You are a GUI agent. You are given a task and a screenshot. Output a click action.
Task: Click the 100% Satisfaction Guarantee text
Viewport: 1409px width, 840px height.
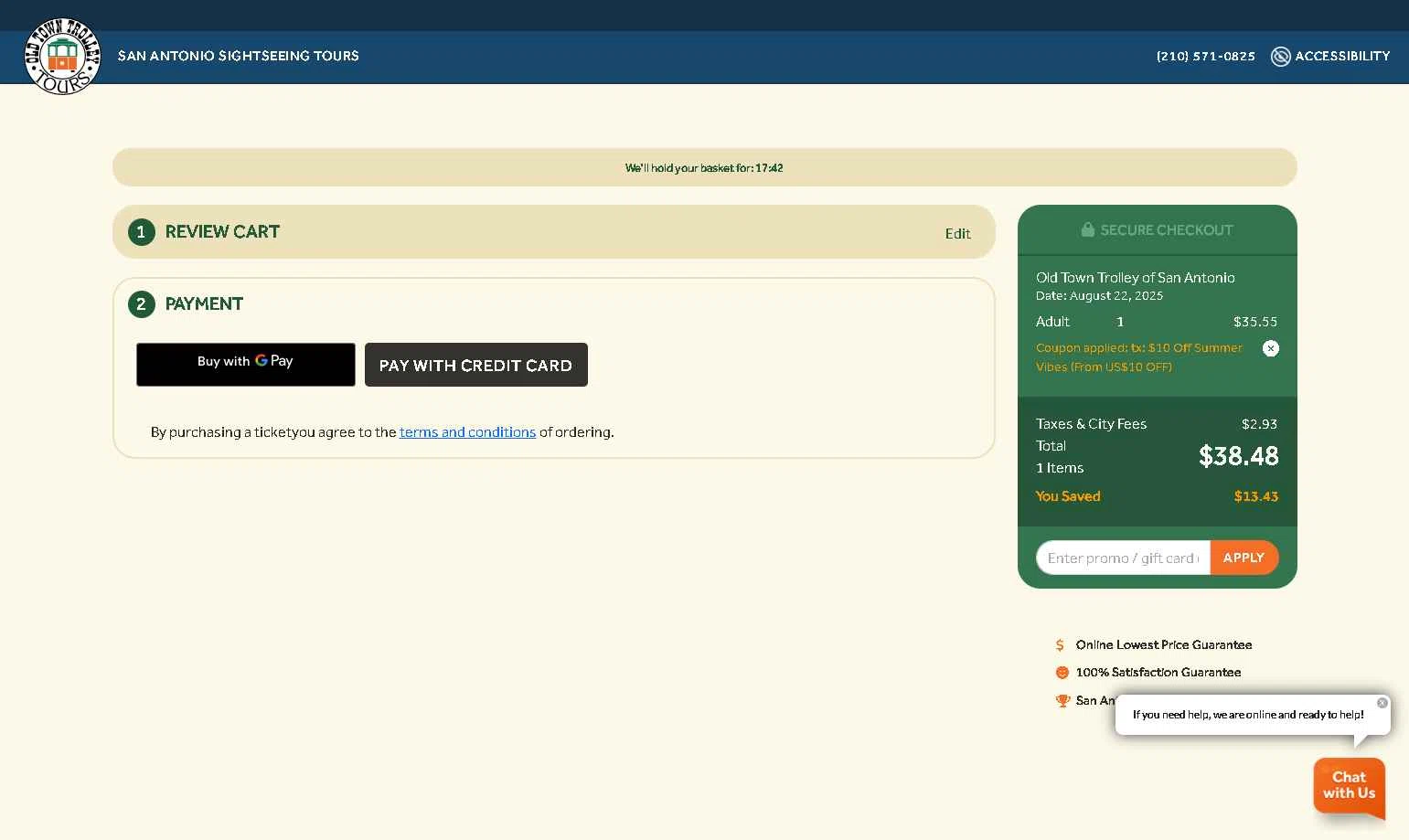[x=1158, y=673]
